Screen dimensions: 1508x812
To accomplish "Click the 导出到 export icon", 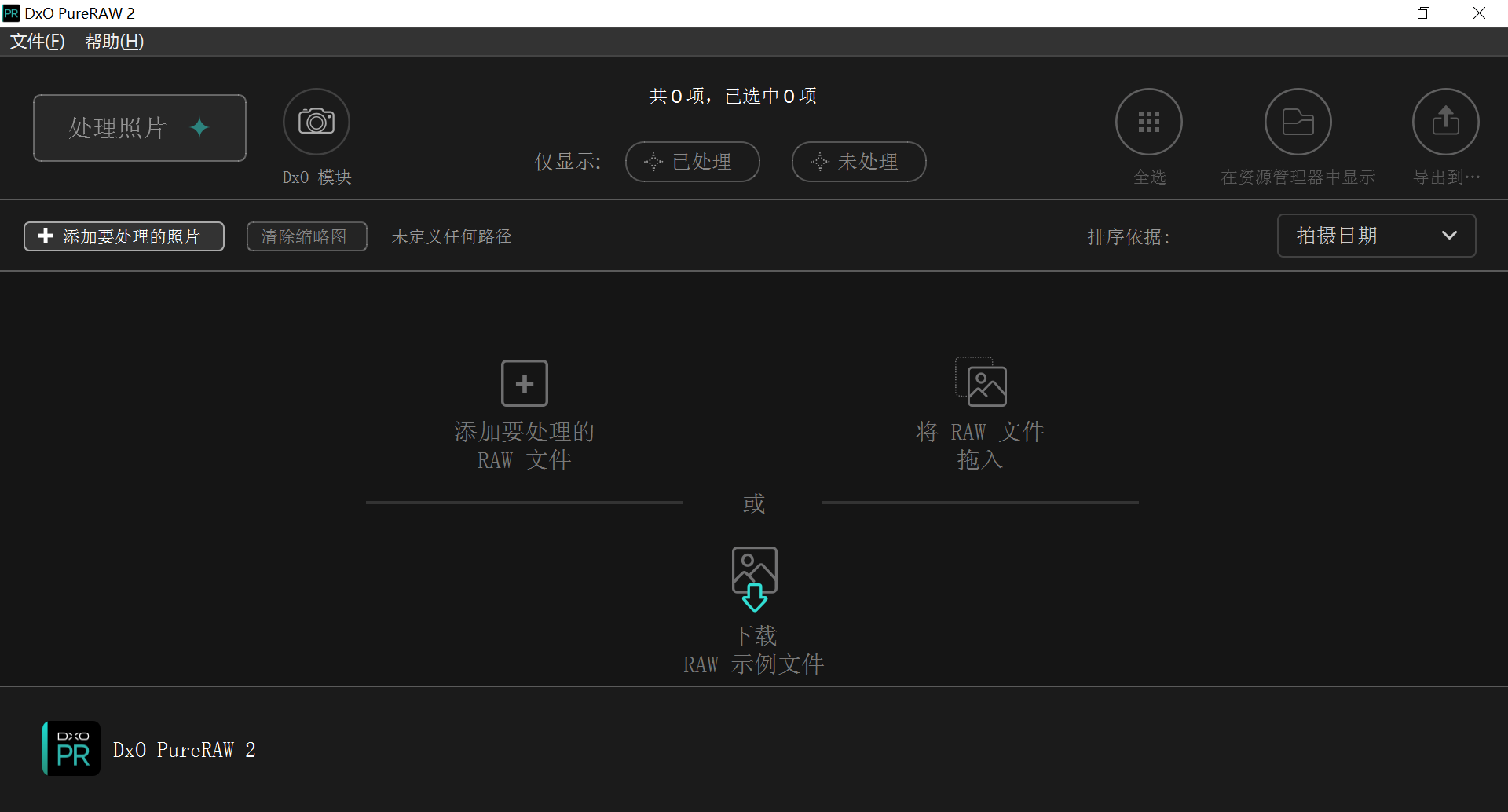I will tap(1446, 122).
